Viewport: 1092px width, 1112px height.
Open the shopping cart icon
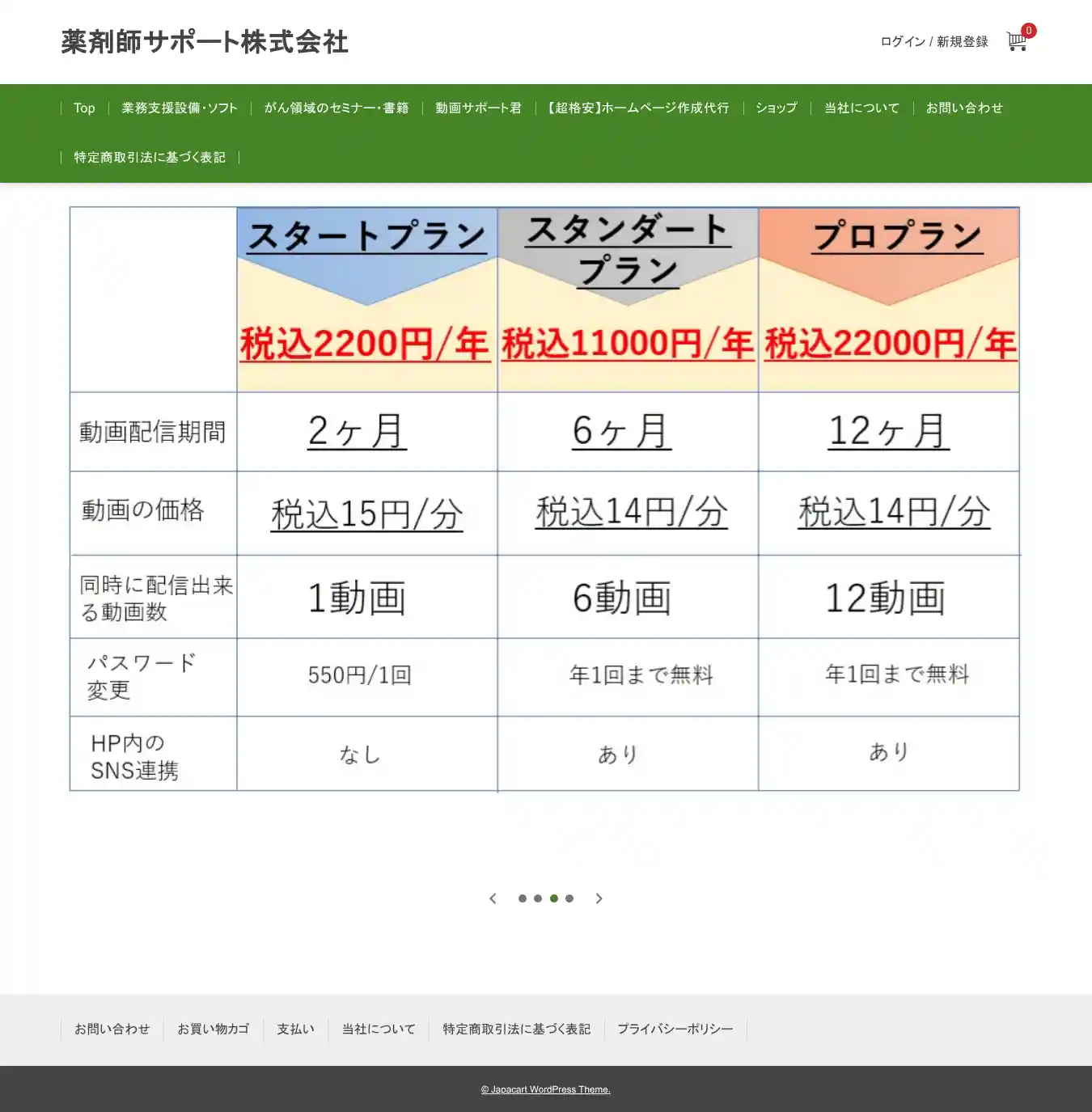pos(1016,41)
